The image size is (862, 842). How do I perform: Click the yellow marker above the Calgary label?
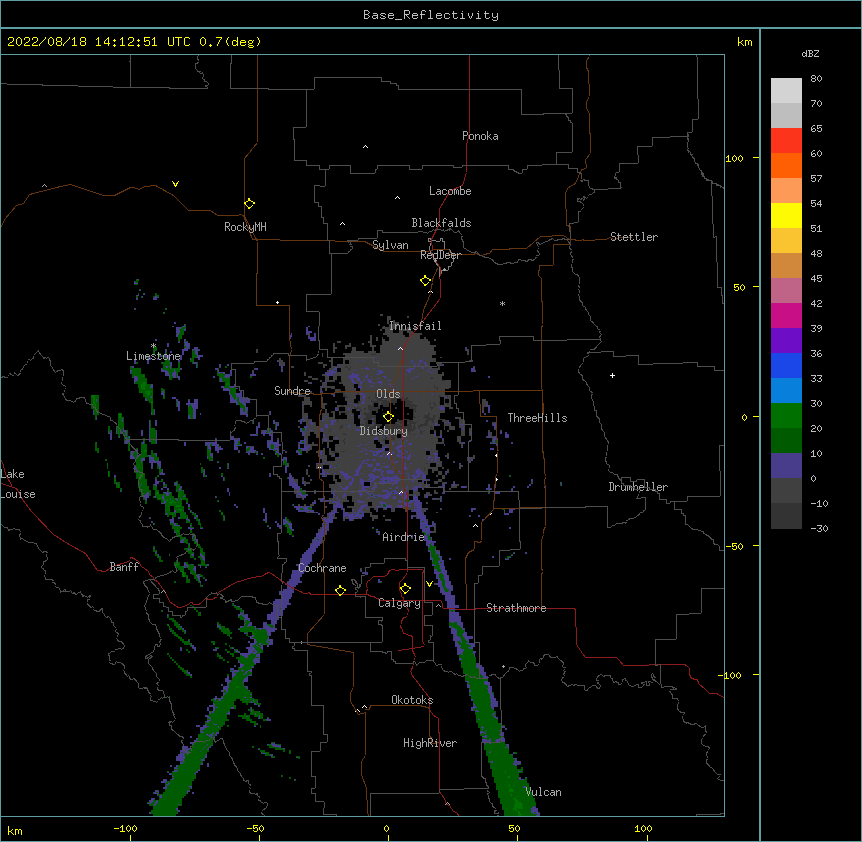click(x=405, y=589)
